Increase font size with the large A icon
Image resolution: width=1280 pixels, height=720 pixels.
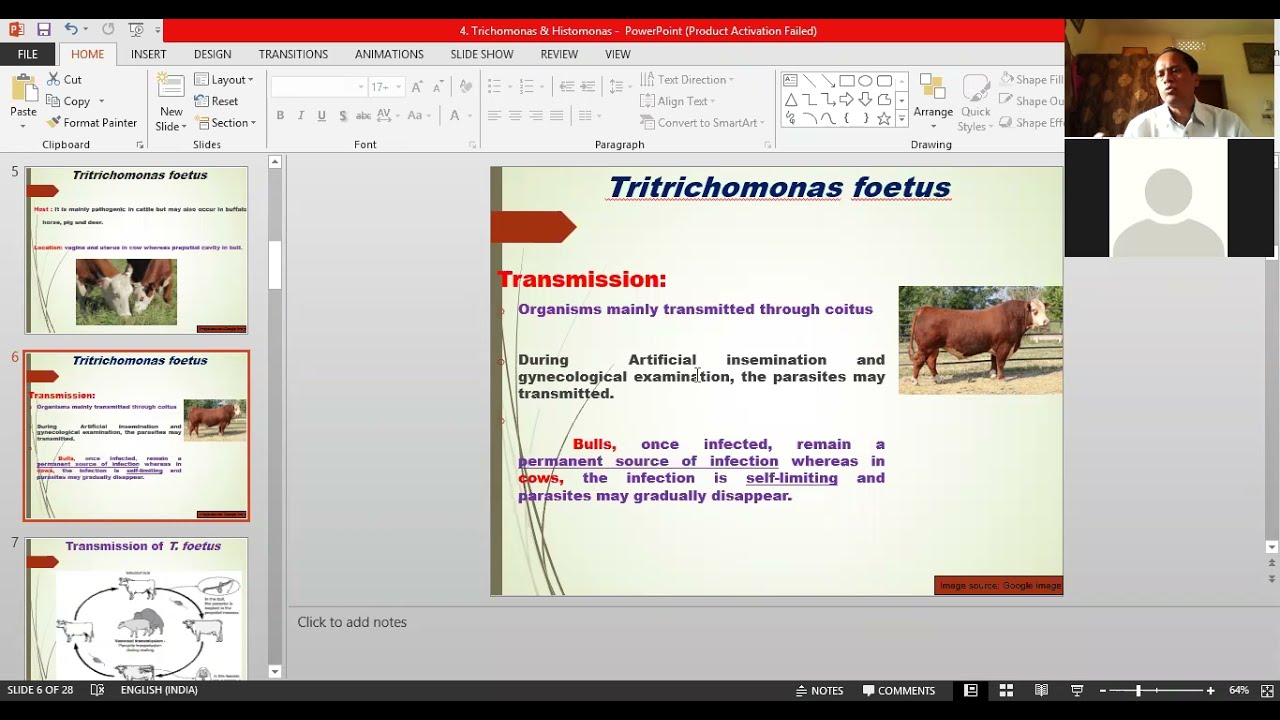pyautogui.click(x=417, y=87)
